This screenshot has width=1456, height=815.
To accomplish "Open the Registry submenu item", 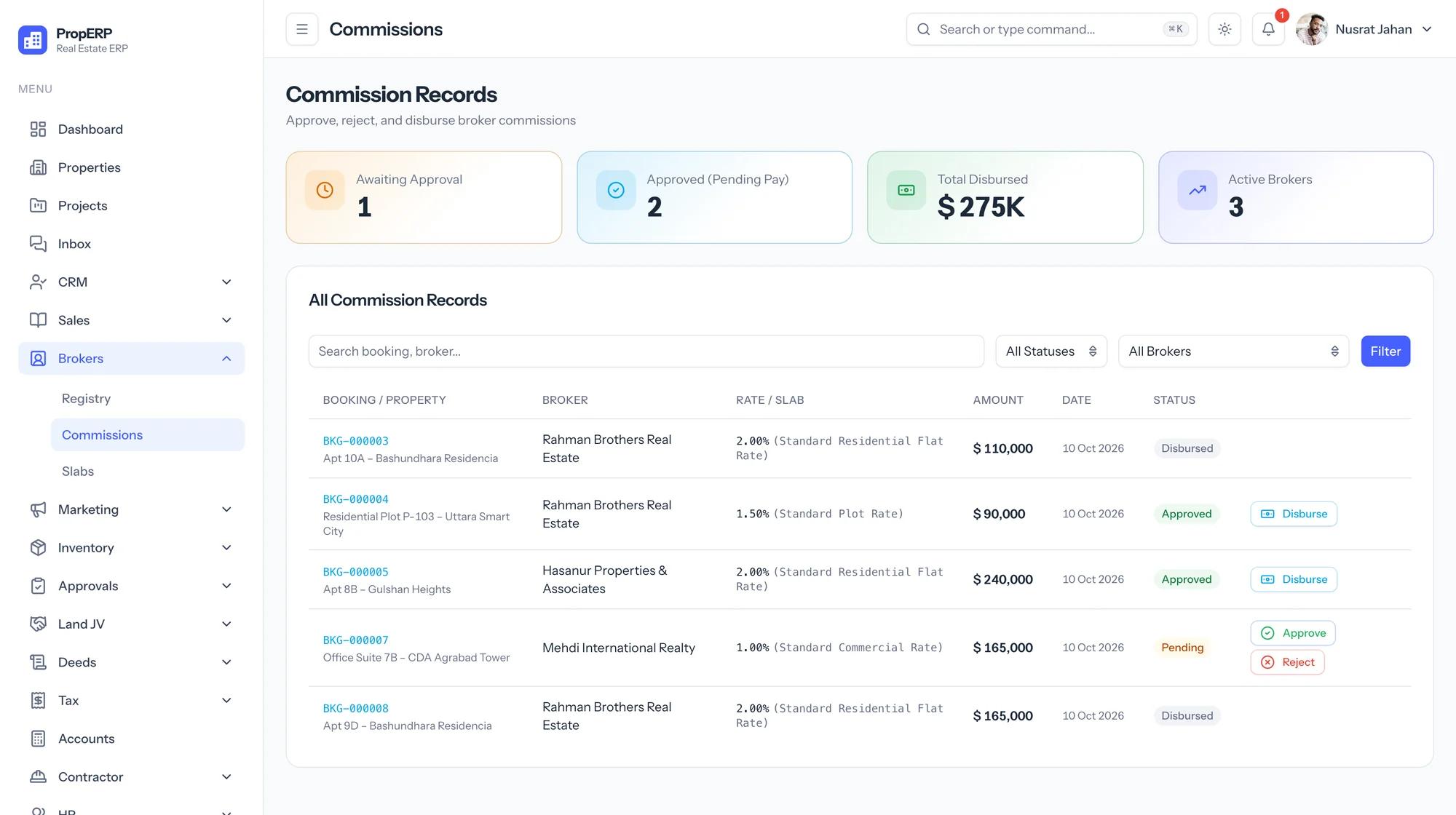I will pyautogui.click(x=148, y=399).
